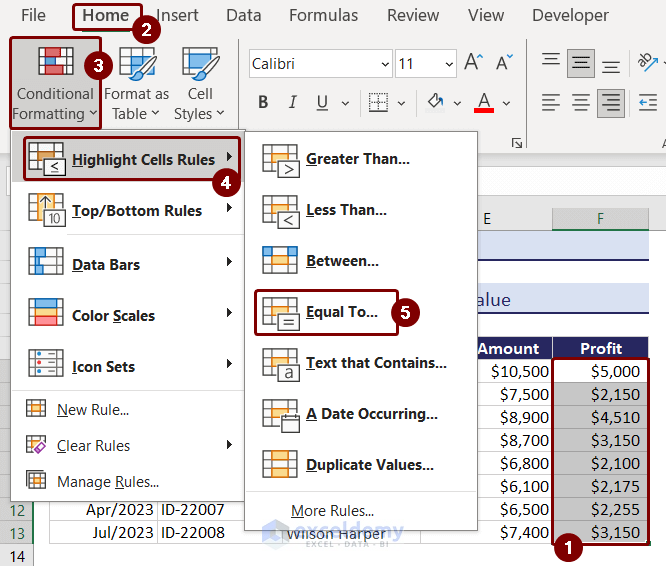
Task: Click the Fill Color paint bucket icon
Action: pyautogui.click(x=435, y=102)
